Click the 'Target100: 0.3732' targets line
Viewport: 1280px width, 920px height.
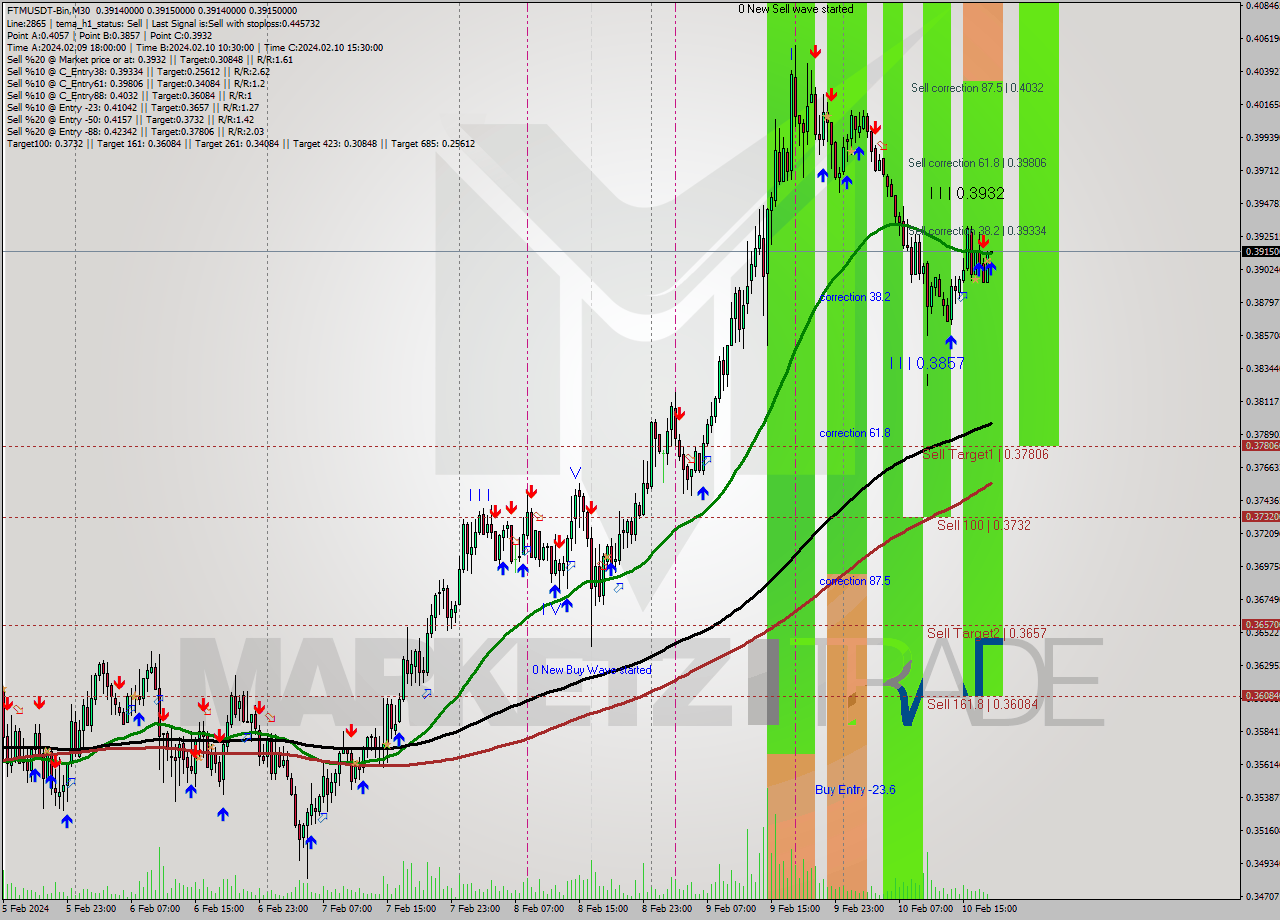tap(241, 143)
